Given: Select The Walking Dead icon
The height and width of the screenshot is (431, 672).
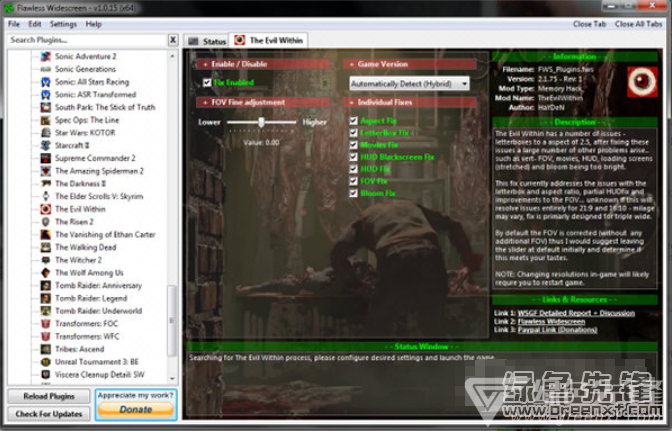Looking at the screenshot, I should coord(46,247).
